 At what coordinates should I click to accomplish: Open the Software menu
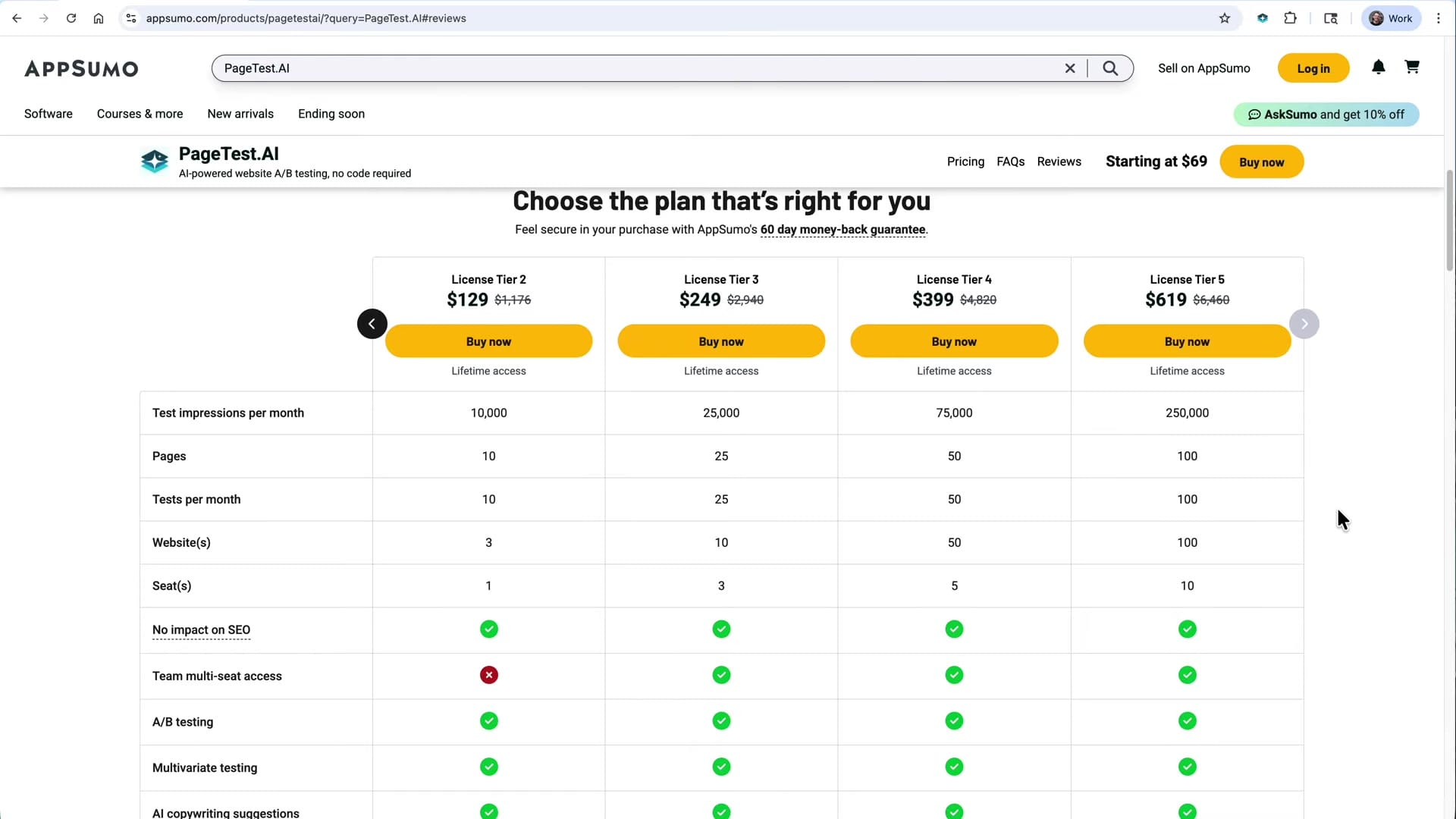coord(49,114)
